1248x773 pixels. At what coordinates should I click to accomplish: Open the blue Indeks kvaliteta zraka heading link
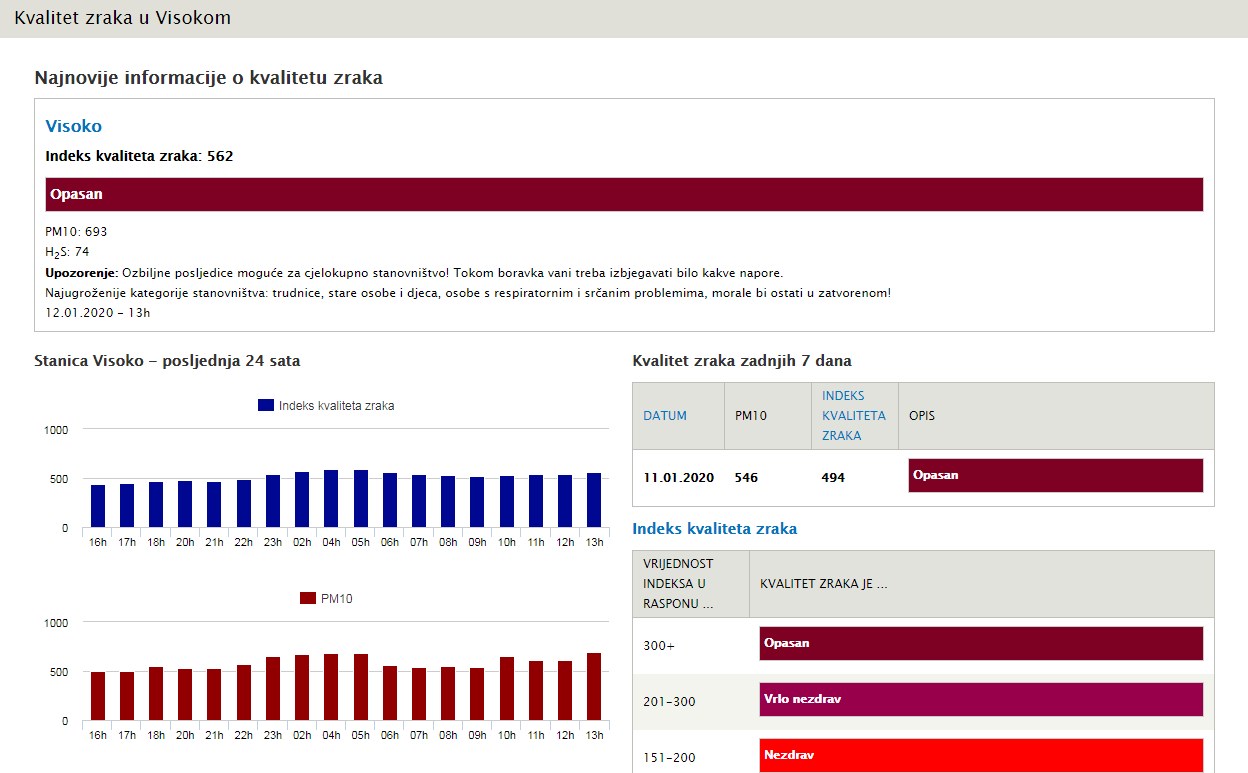714,529
